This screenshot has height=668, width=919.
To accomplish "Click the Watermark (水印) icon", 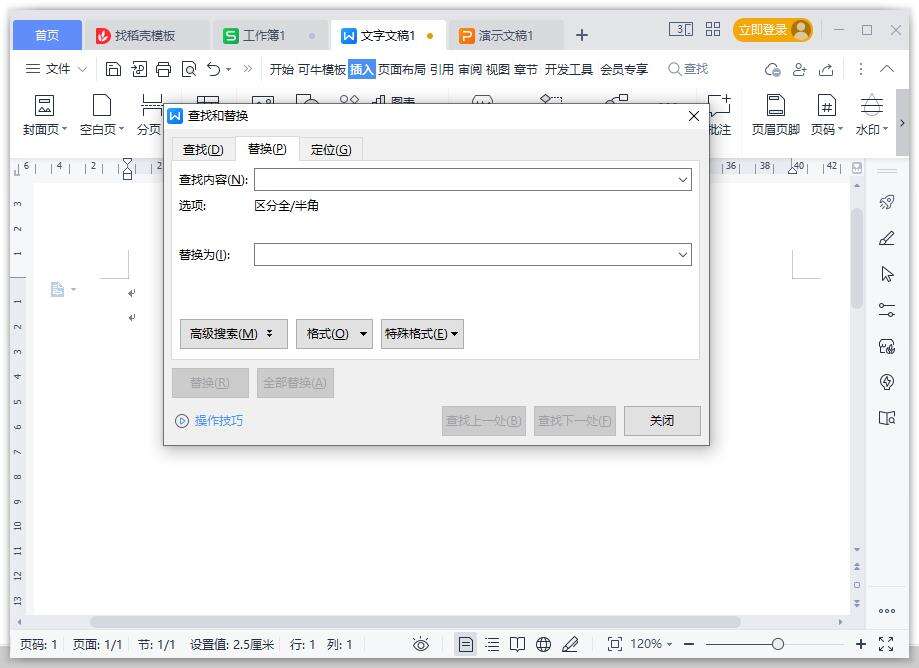I will tap(872, 115).
